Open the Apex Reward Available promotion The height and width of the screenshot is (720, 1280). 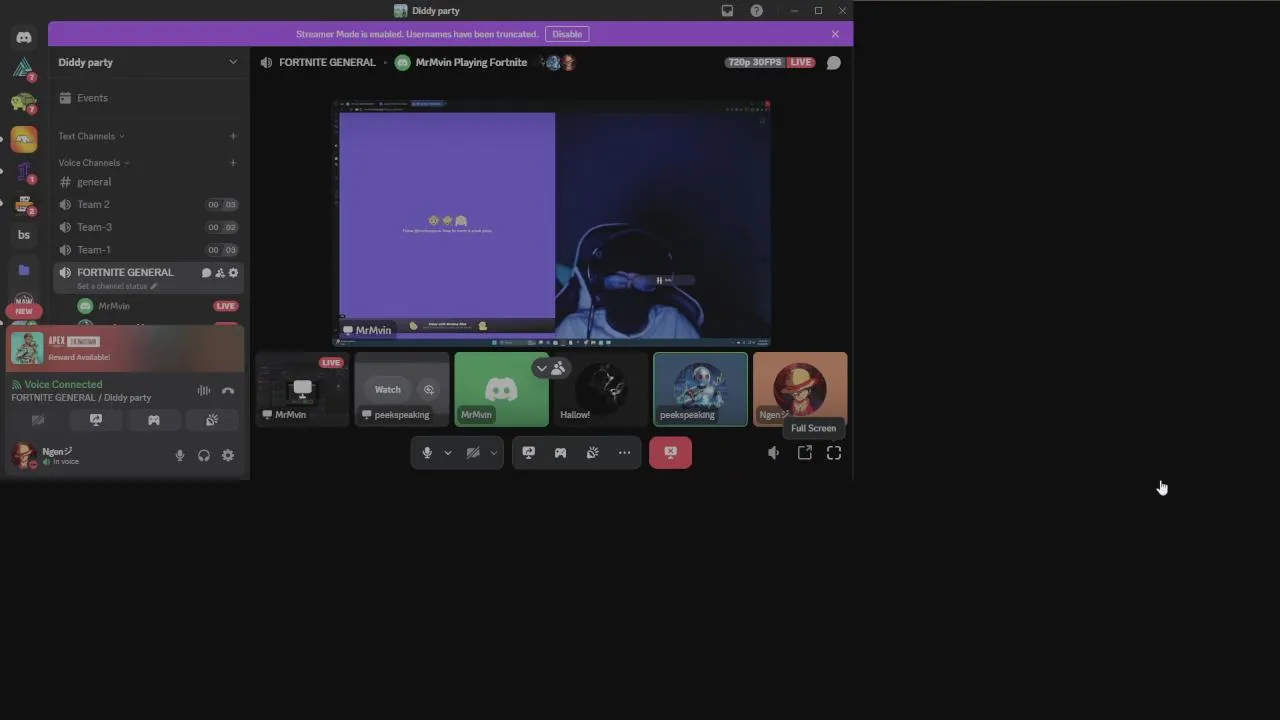(126, 348)
